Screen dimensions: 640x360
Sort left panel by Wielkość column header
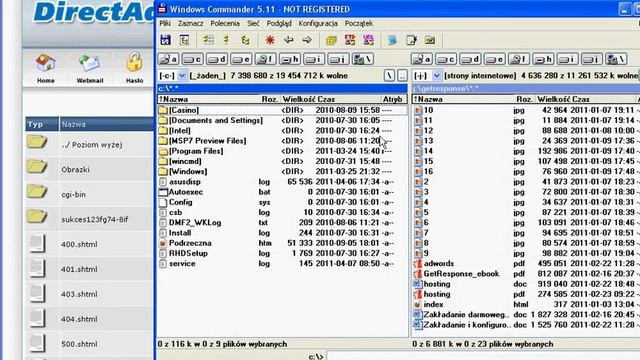click(298, 99)
